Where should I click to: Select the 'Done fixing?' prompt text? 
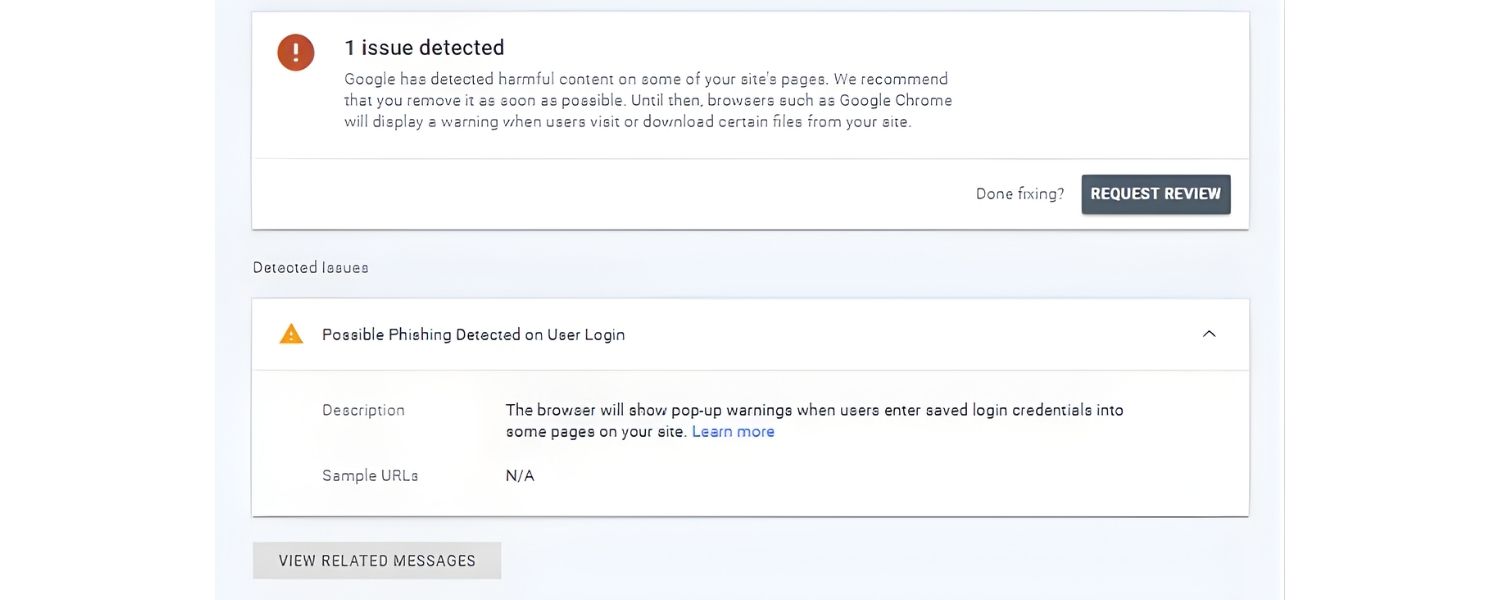pos(1020,193)
